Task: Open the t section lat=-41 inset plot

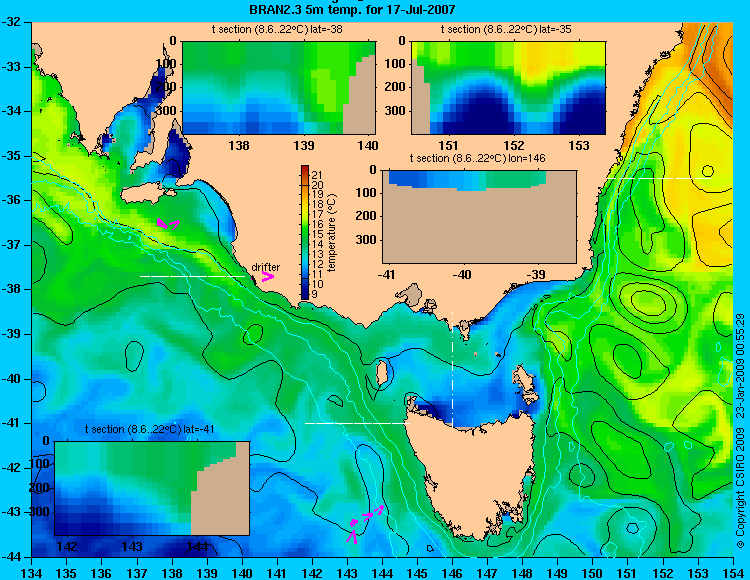Action: pyautogui.click(x=152, y=488)
